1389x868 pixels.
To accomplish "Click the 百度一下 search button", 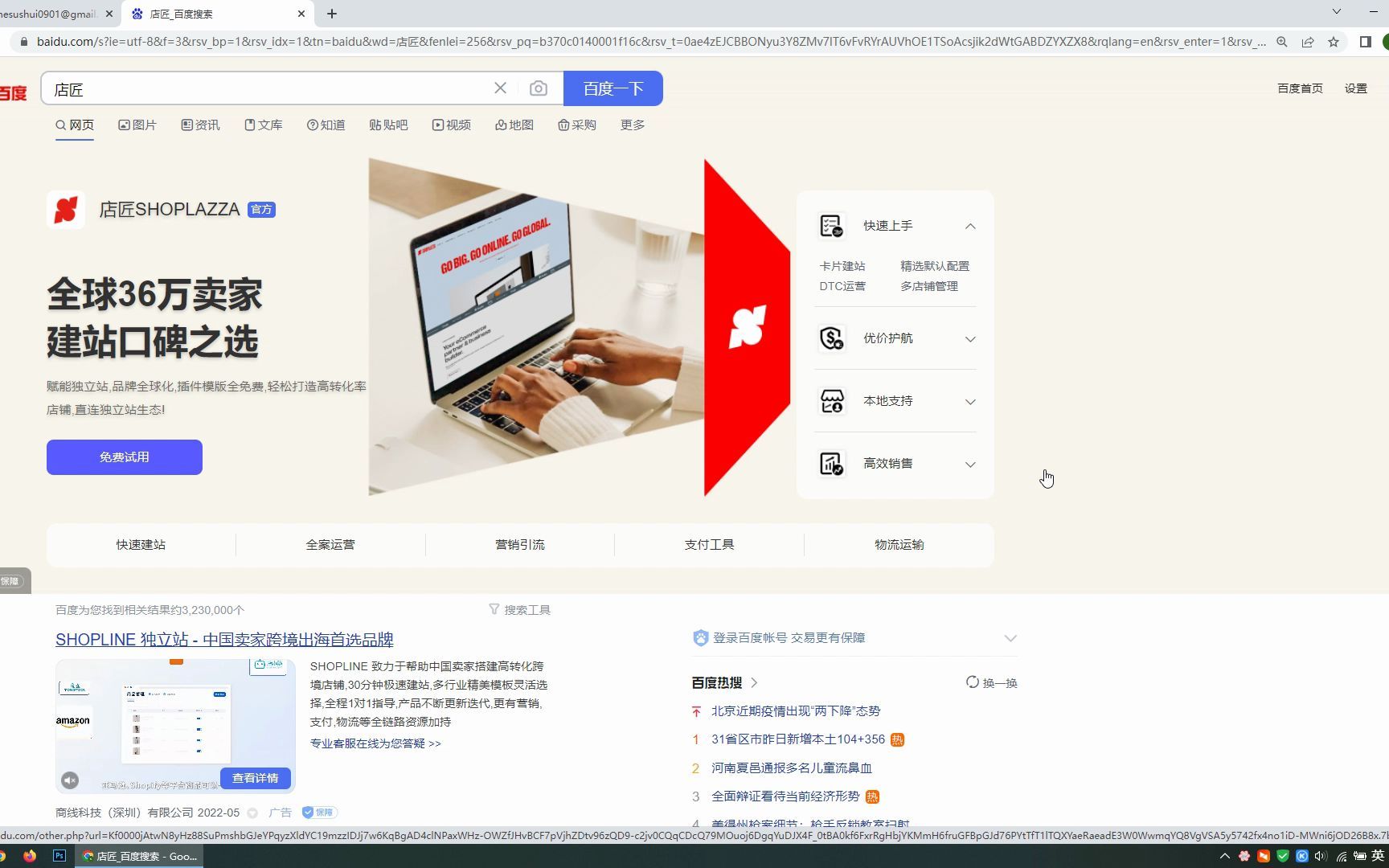I will click(613, 88).
